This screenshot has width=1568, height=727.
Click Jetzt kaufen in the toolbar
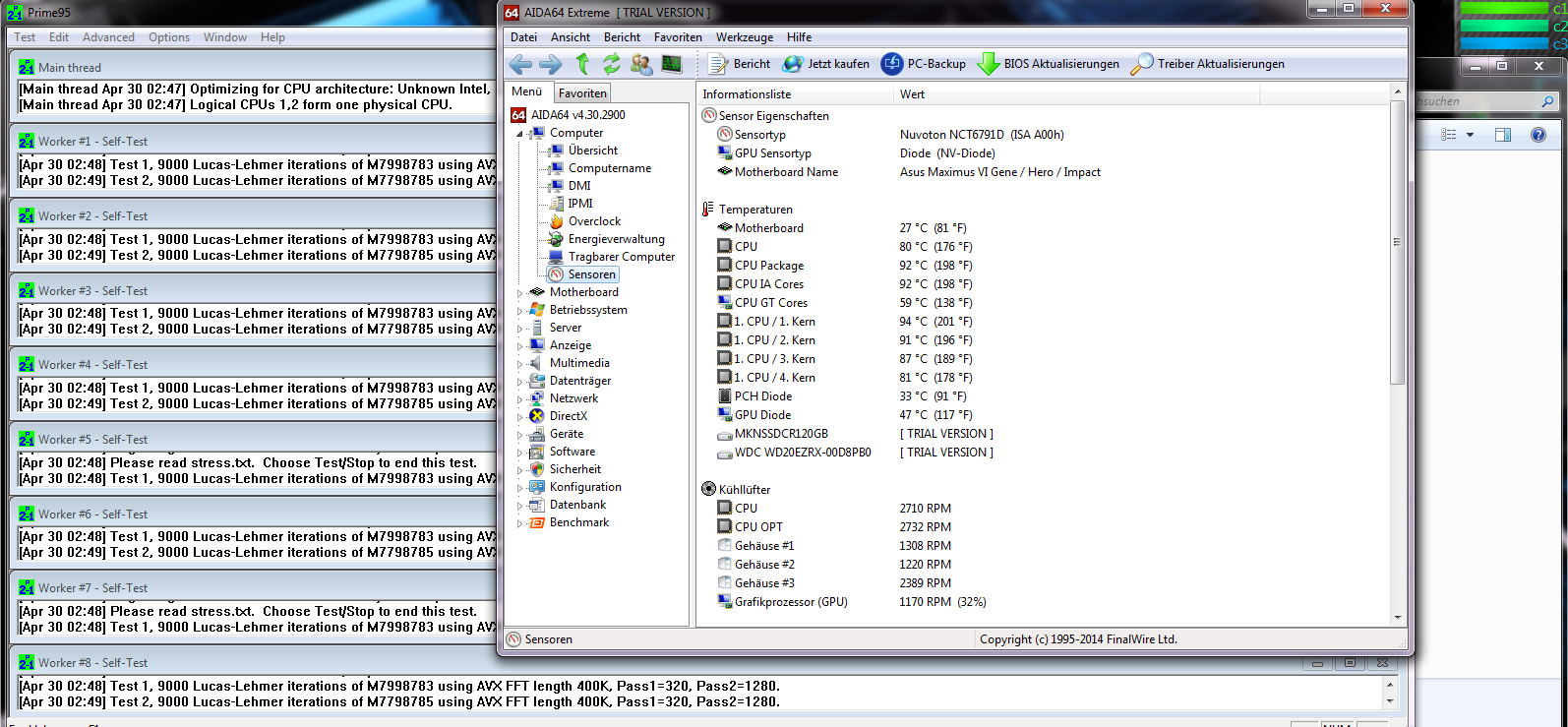[826, 64]
